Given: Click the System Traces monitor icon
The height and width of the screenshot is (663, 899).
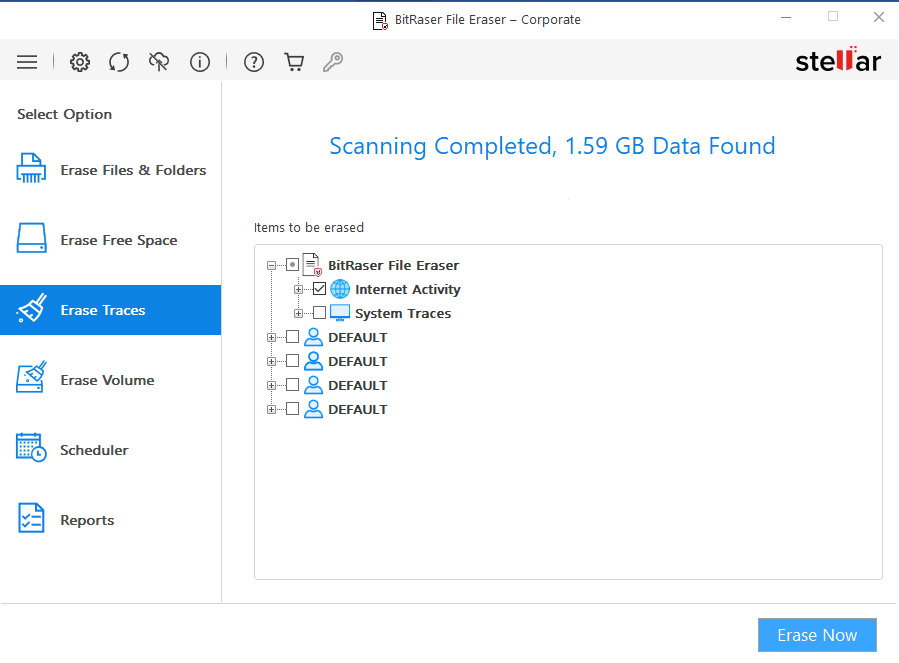Looking at the screenshot, I should (x=340, y=313).
